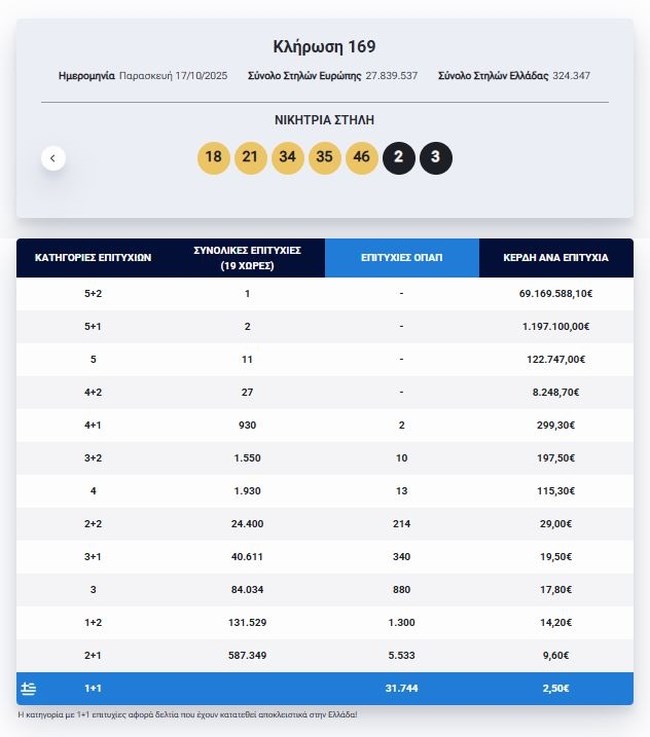The image size is (650, 737).
Task: Select yellow winning number ball 21
Action: click(x=250, y=158)
